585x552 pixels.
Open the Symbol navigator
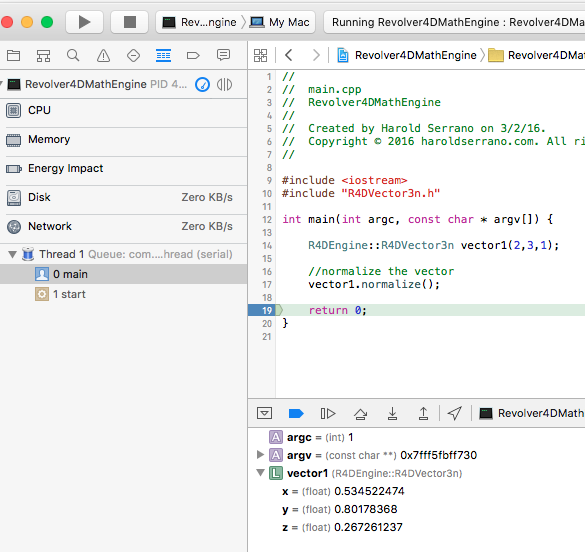coord(43,56)
